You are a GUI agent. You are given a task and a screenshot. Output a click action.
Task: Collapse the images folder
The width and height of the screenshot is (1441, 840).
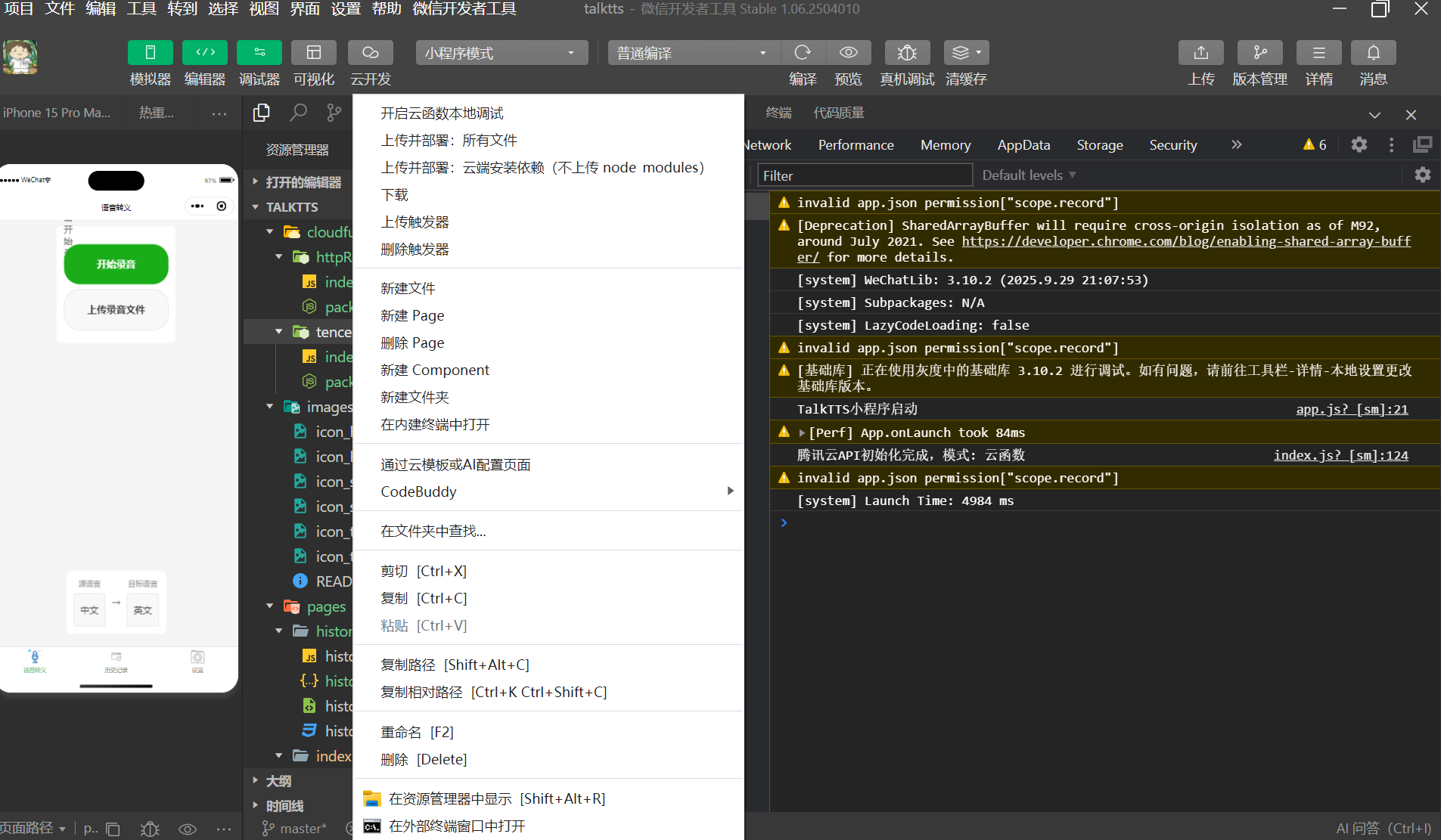coord(270,407)
